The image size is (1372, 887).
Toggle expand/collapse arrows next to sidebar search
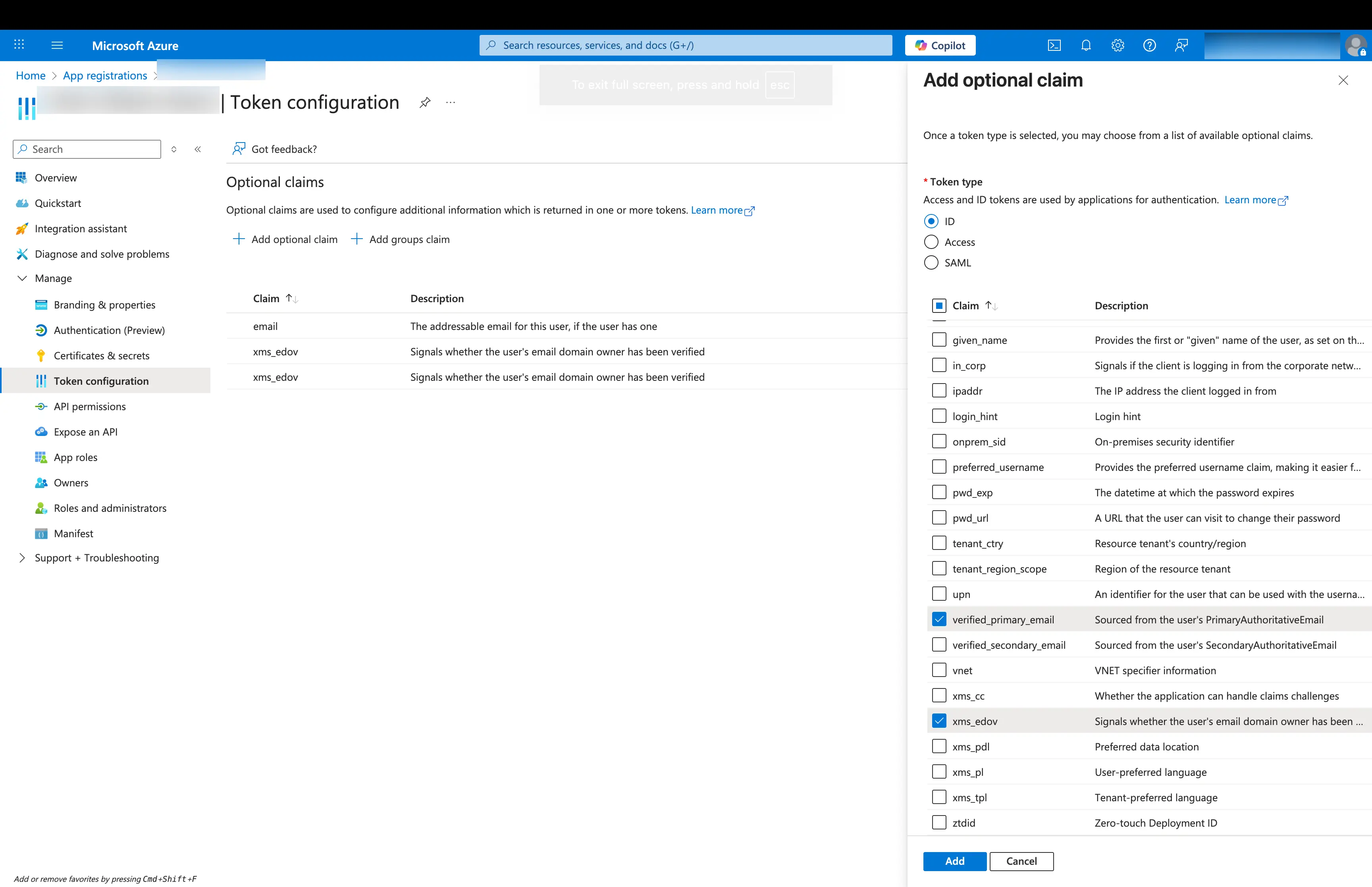click(173, 149)
